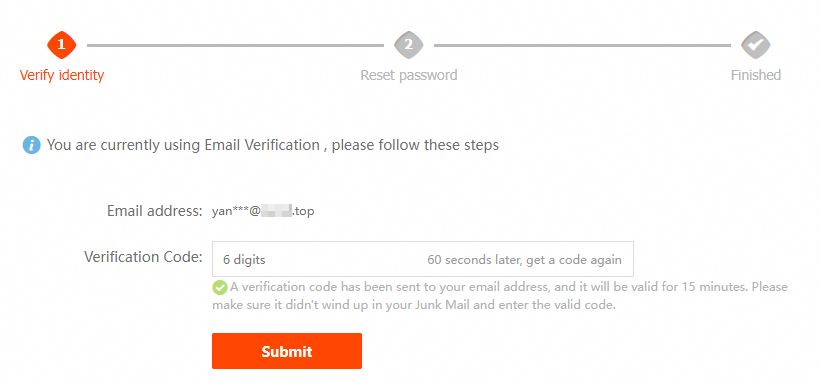Select the Finished step label

756,75
